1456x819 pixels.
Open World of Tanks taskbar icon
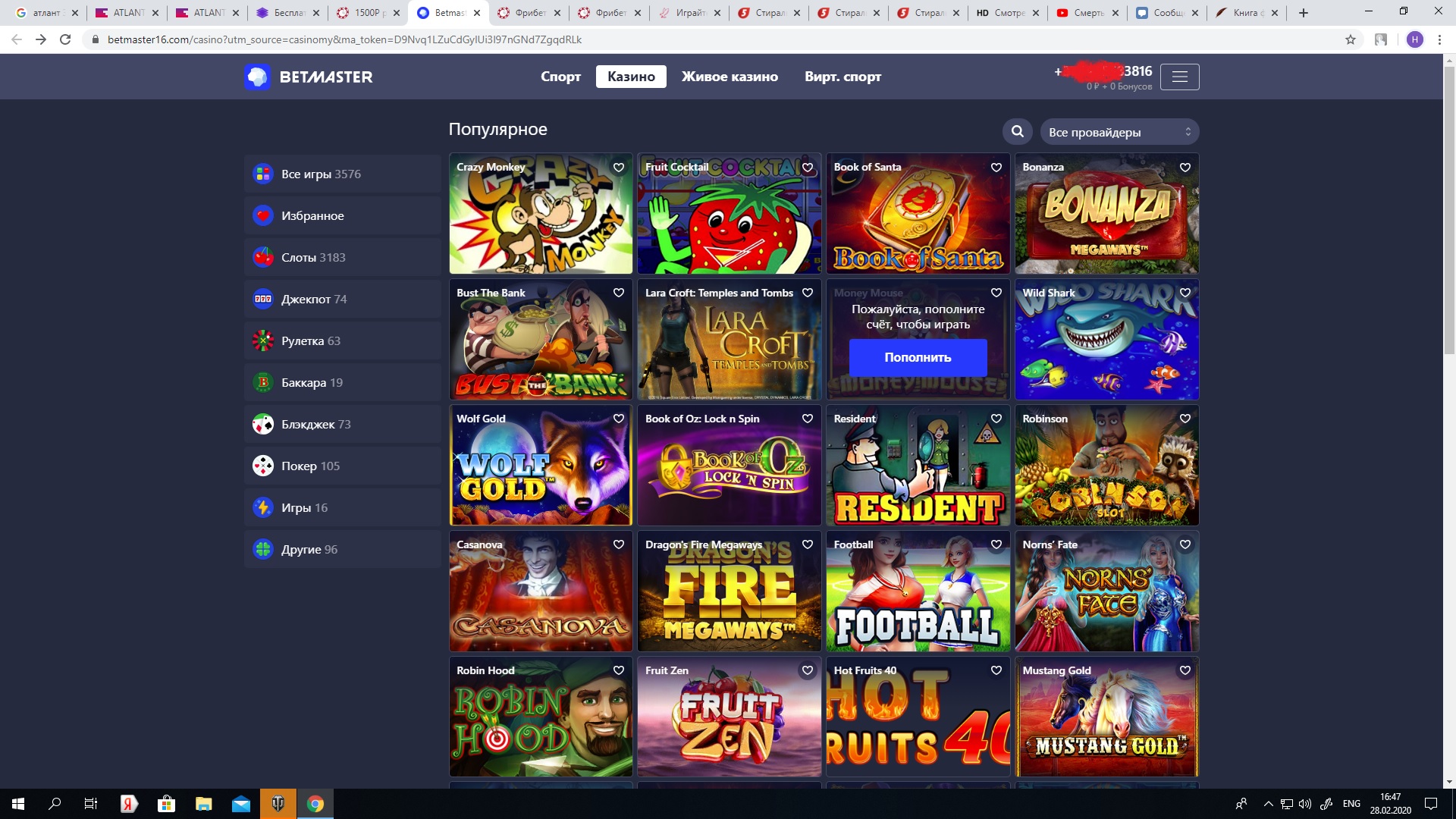pyautogui.click(x=278, y=804)
